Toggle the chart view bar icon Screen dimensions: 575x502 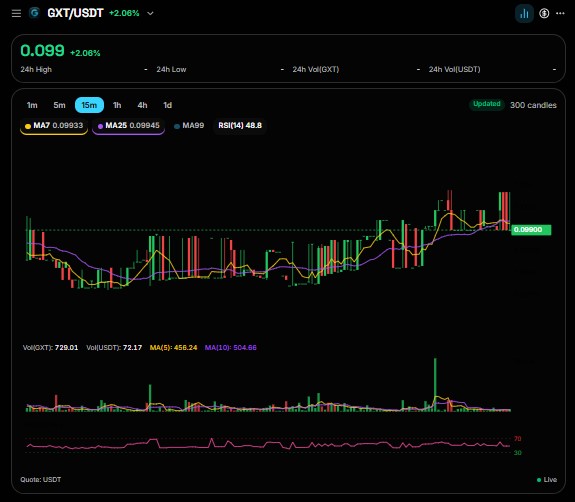coord(524,14)
